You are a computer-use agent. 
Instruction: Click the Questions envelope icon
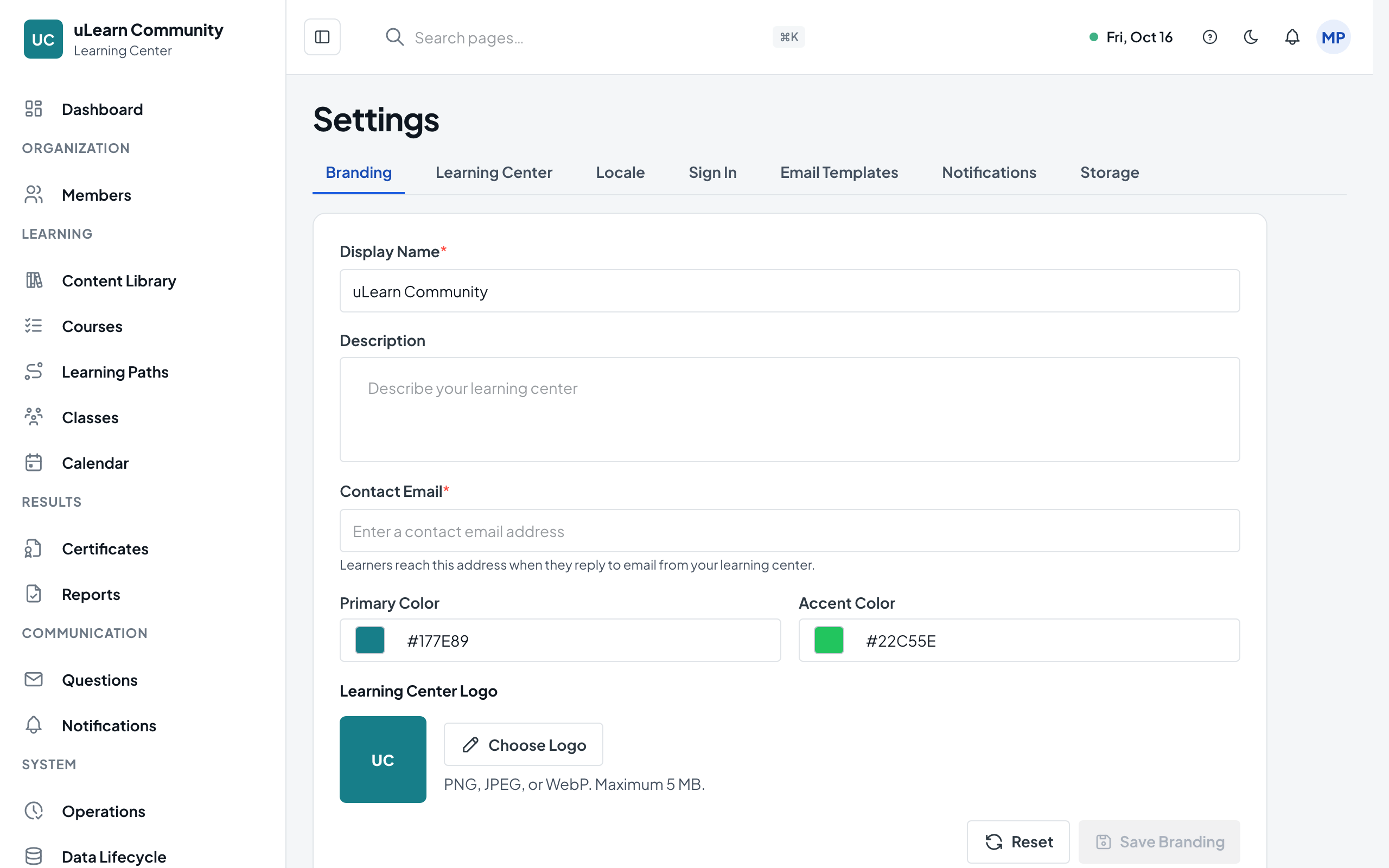[x=34, y=680]
